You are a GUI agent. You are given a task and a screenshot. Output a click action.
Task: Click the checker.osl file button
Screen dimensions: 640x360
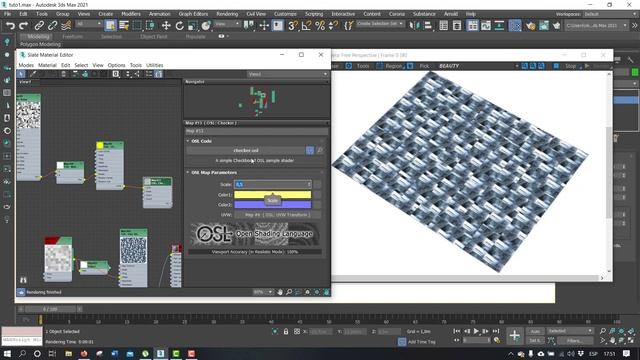coord(246,151)
